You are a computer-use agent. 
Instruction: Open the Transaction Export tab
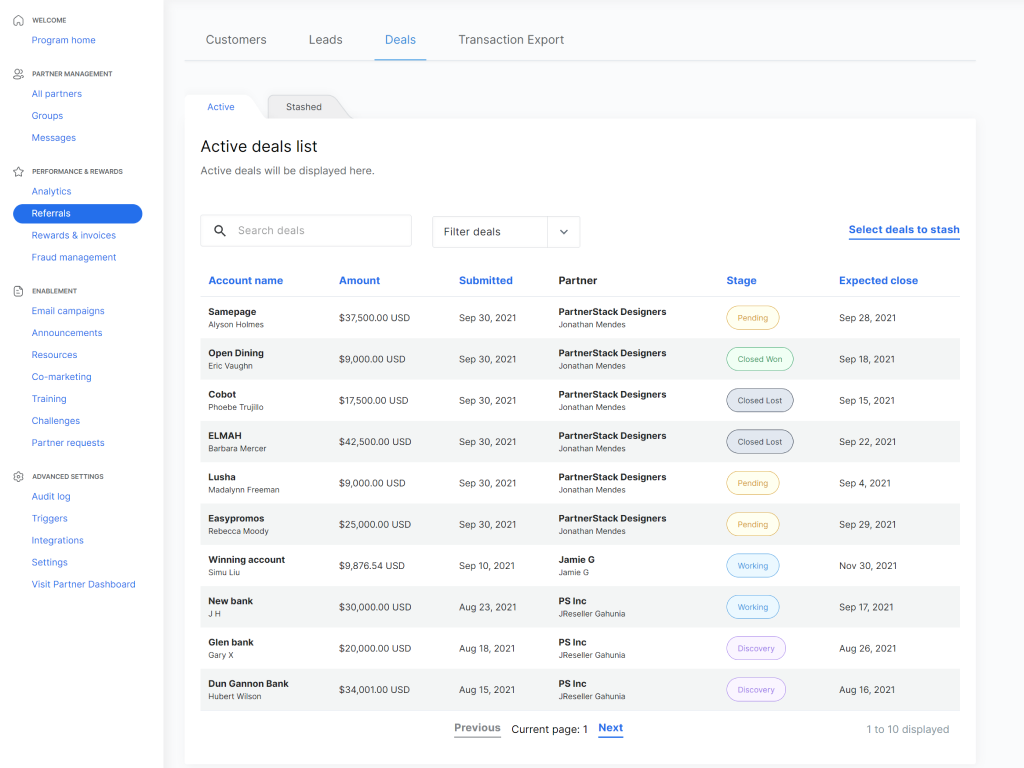(x=511, y=40)
